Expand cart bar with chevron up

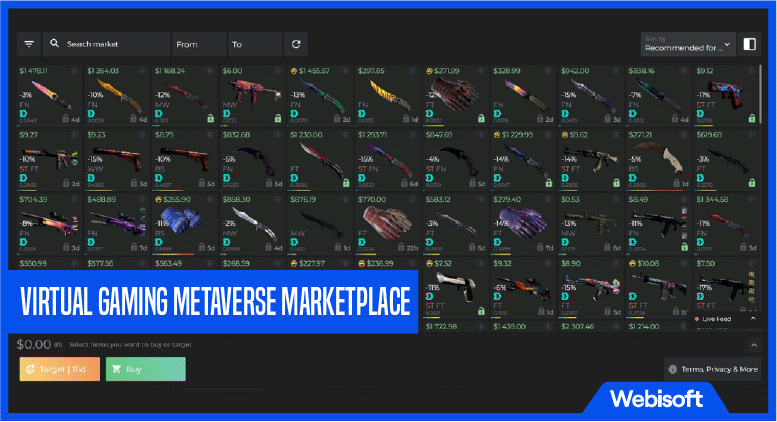[754, 345]
